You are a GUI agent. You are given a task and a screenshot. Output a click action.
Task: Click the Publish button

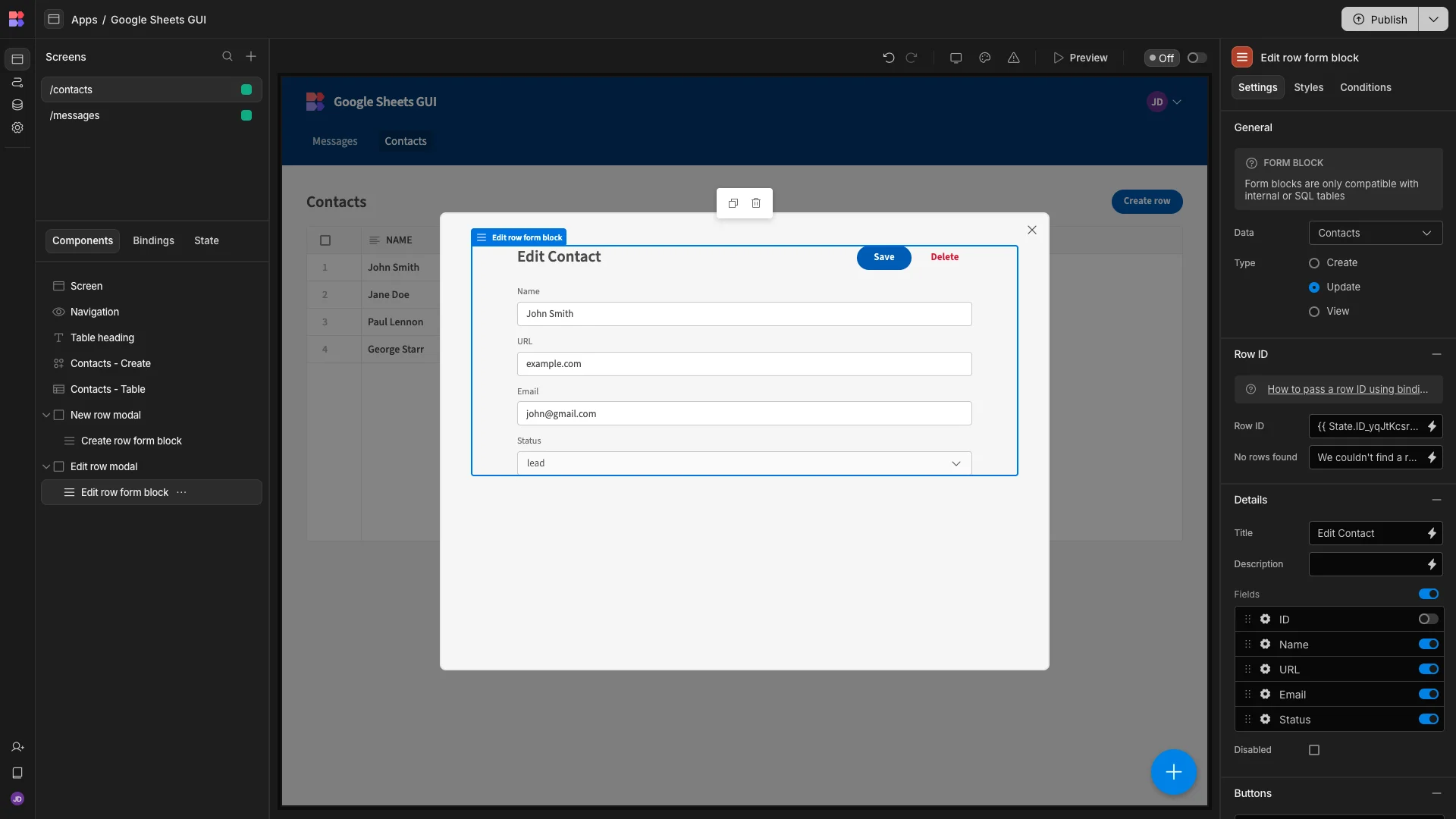tap(1380, 20)
